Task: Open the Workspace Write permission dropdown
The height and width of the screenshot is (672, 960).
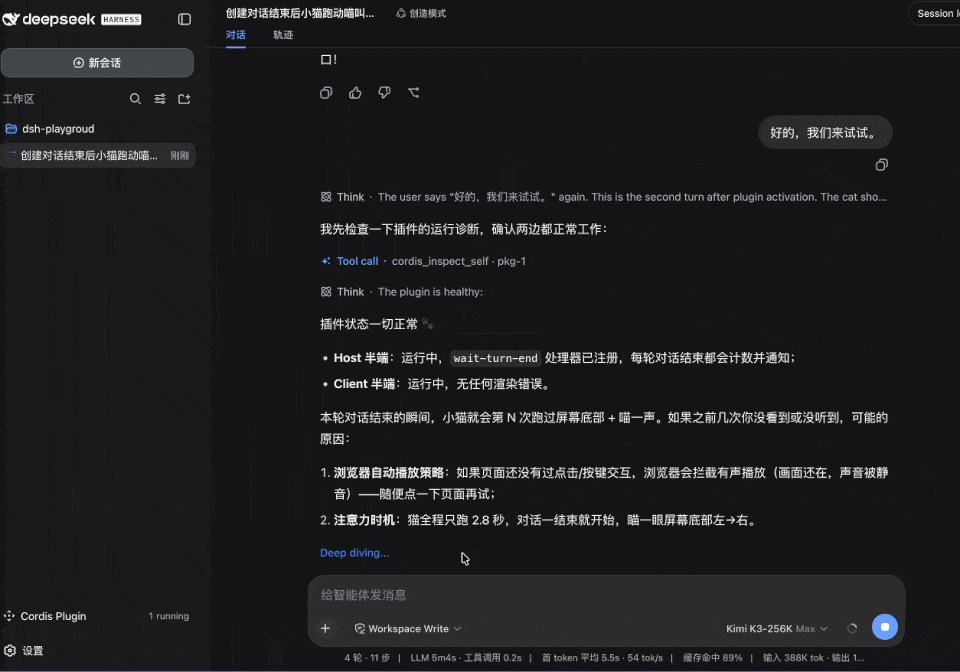Action: click(x=408, y=629)
